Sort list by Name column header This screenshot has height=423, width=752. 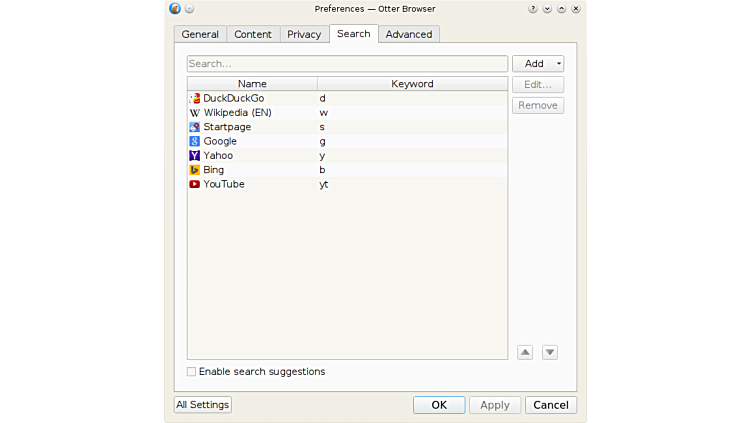[x=252, y=84]
